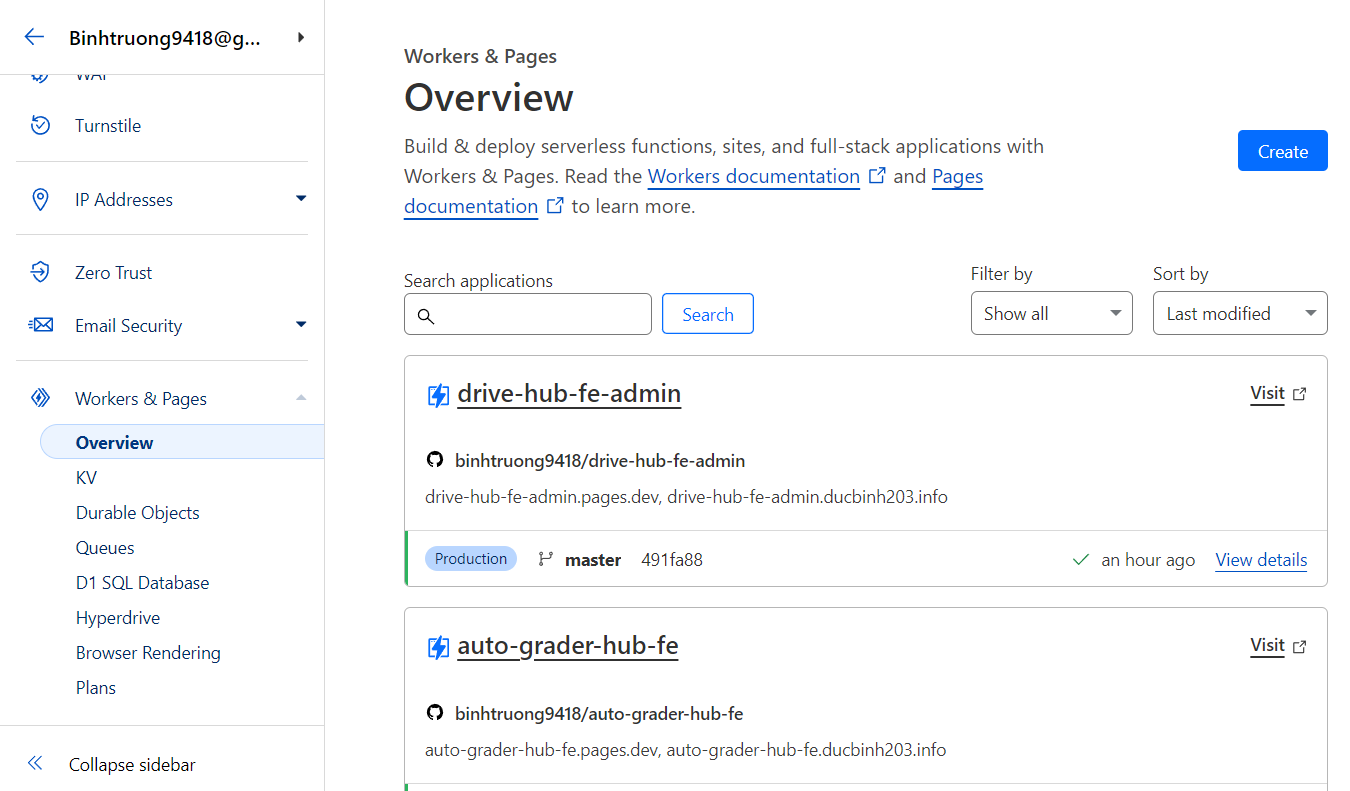
Task: Select KV in the sidebar
Action: [86, 478]
